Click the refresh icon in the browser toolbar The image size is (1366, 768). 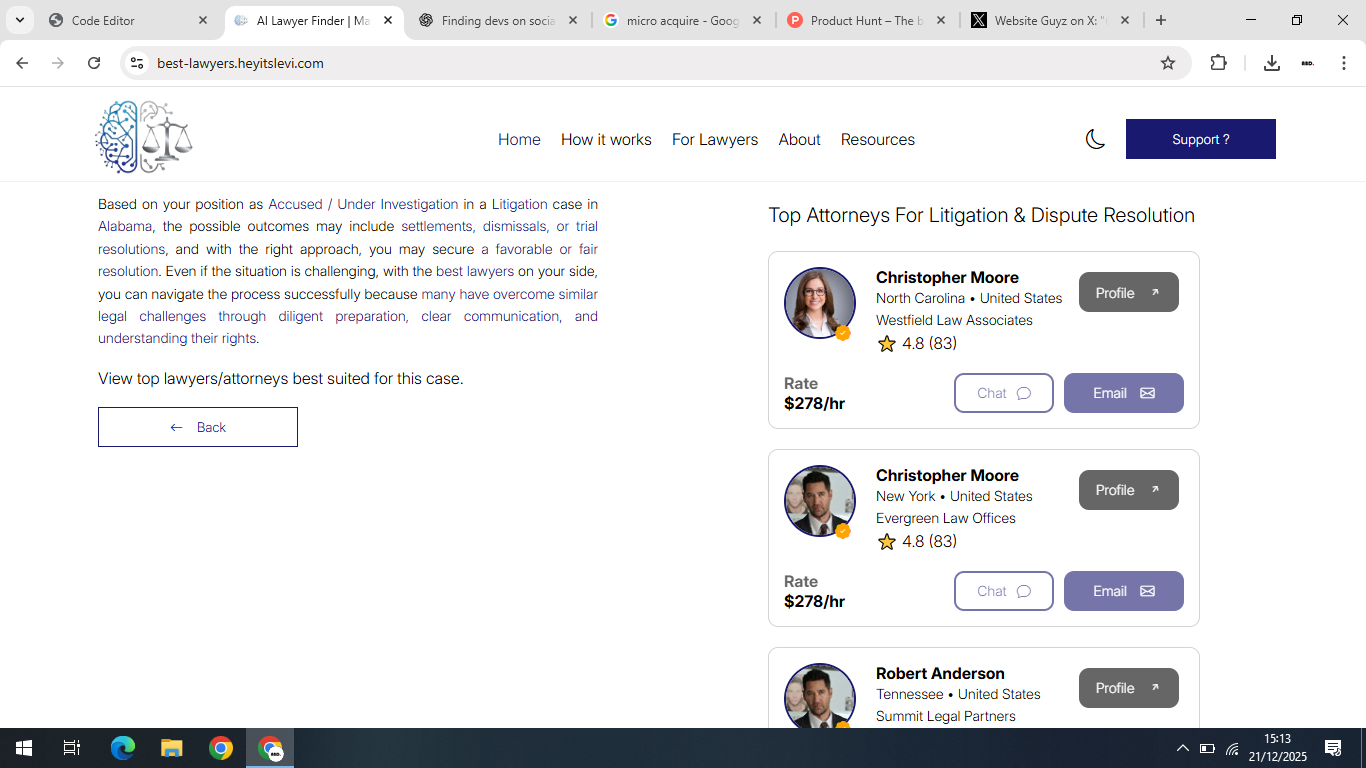click(x=93, y=62)
